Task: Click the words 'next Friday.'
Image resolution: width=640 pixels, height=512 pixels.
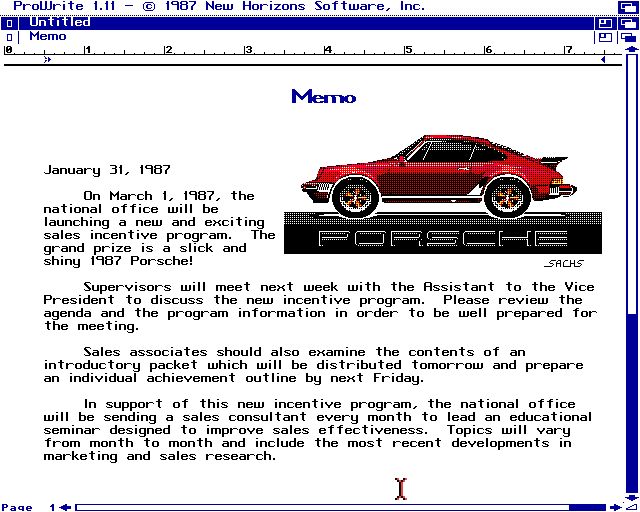Action: click(378, 378)
